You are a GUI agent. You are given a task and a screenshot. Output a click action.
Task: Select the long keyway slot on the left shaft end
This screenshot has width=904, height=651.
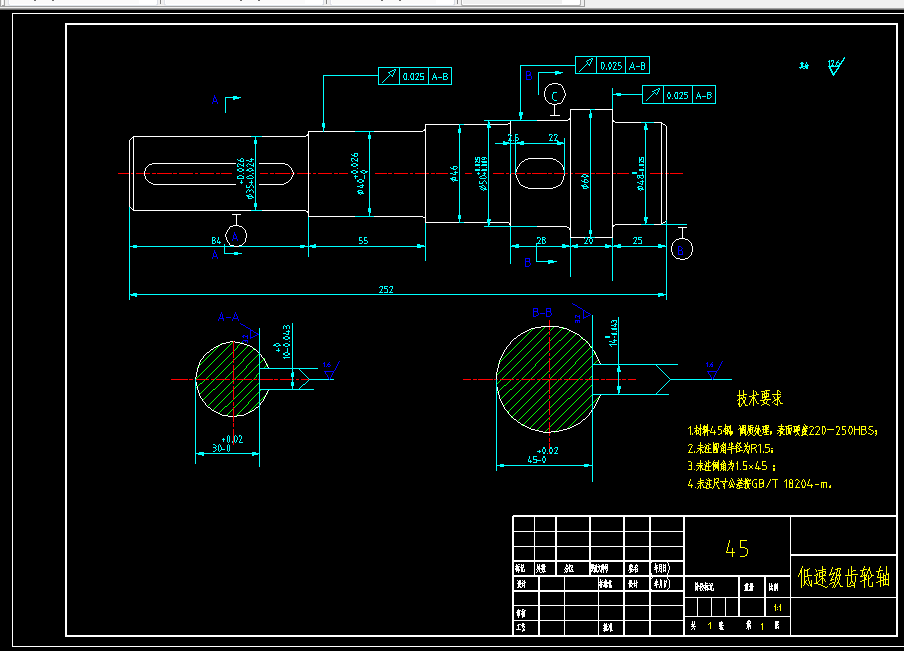pos(219,174)
